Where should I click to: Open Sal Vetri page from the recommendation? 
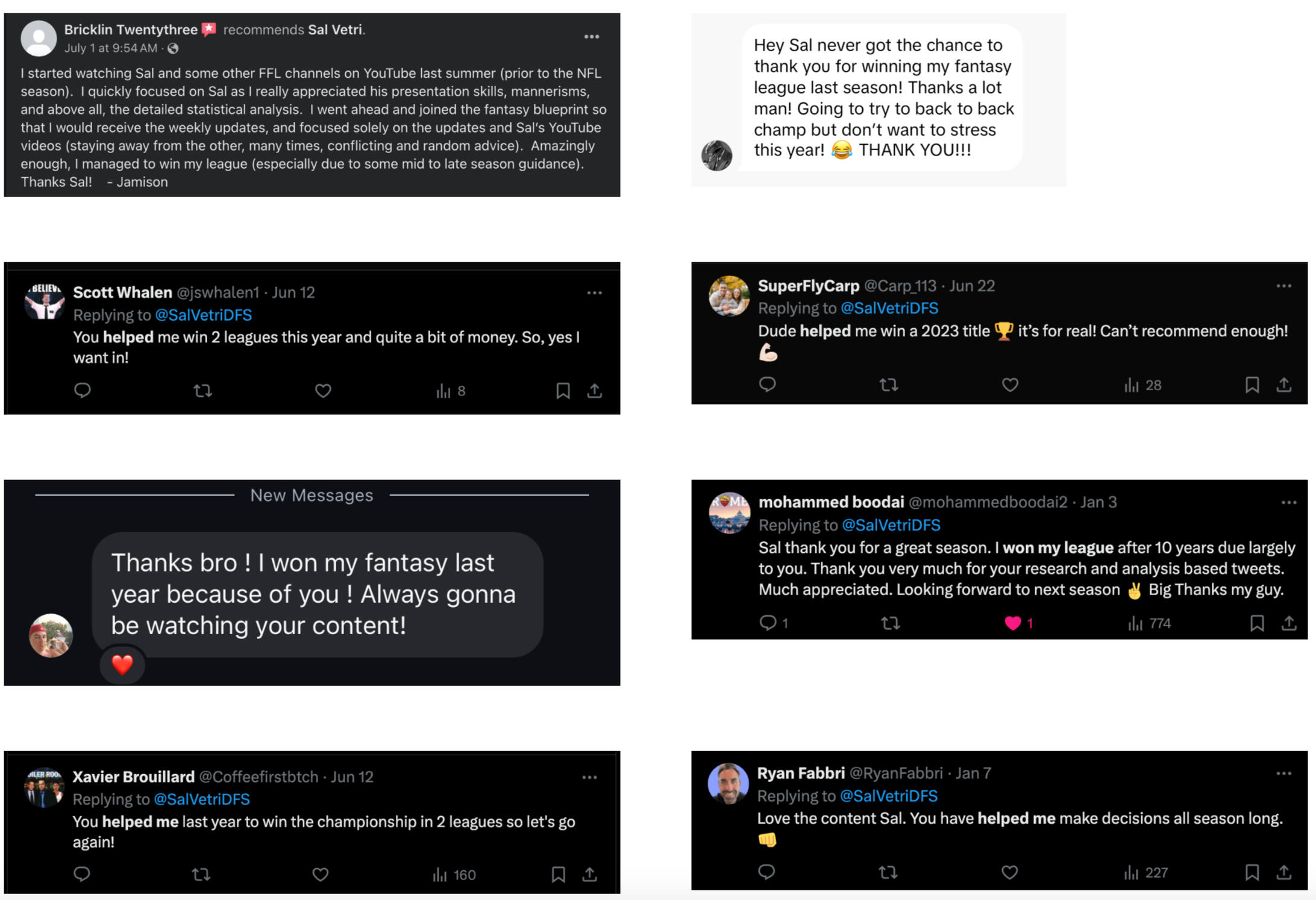pos(335,30)
